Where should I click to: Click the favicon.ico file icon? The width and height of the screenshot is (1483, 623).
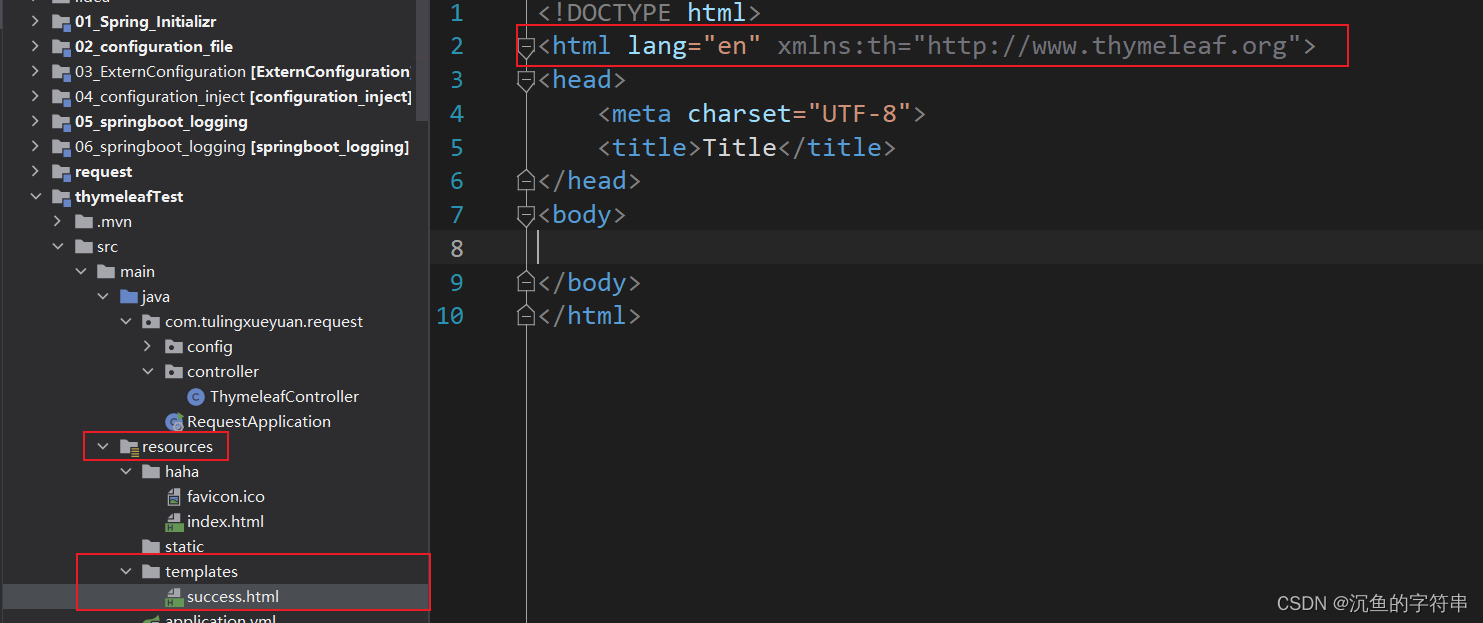click(x=176, y=496)
